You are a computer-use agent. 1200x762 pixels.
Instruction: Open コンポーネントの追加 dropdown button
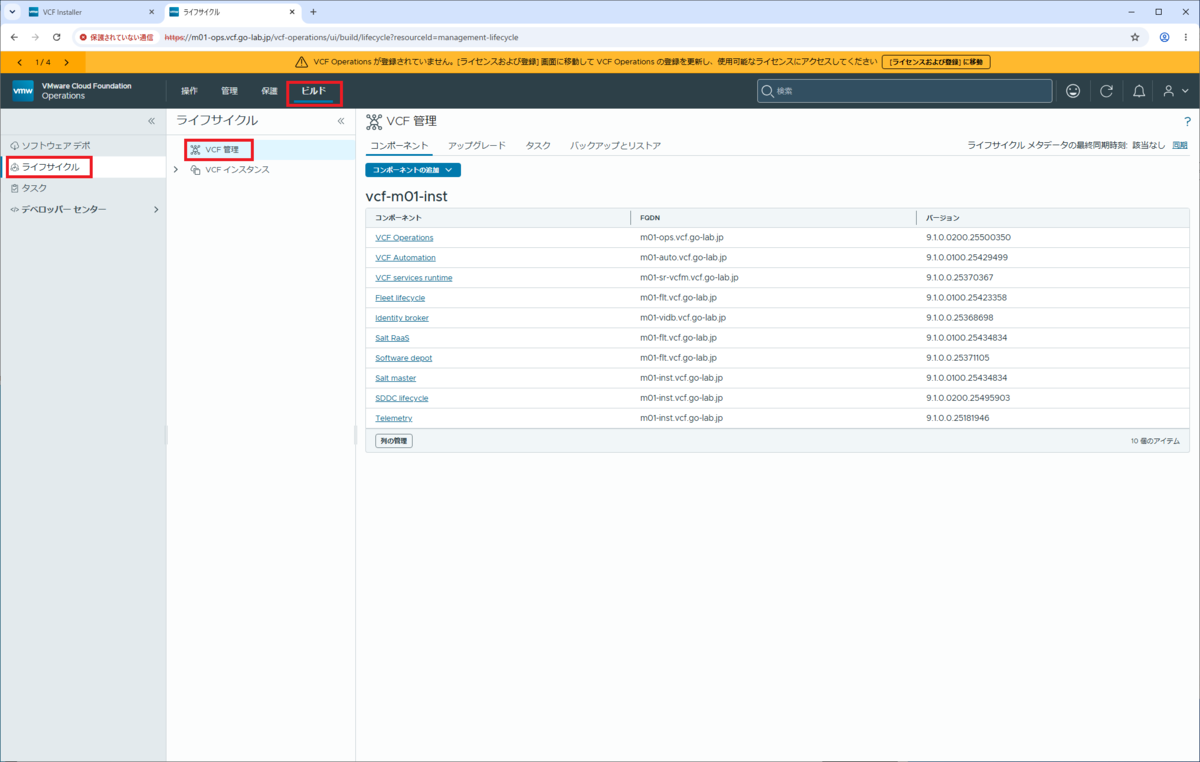coord(413,170)
